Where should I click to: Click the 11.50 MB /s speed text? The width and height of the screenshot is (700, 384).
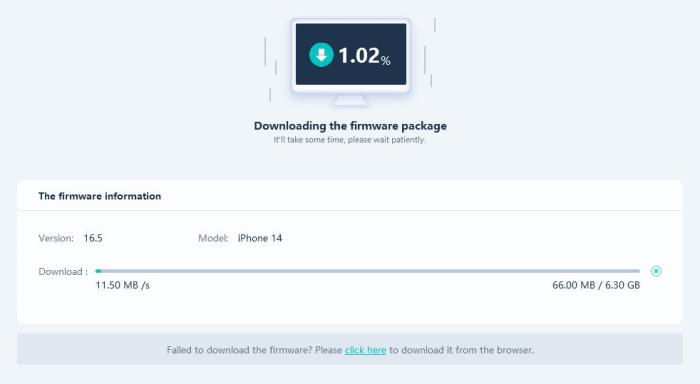(x=122, y=285)
